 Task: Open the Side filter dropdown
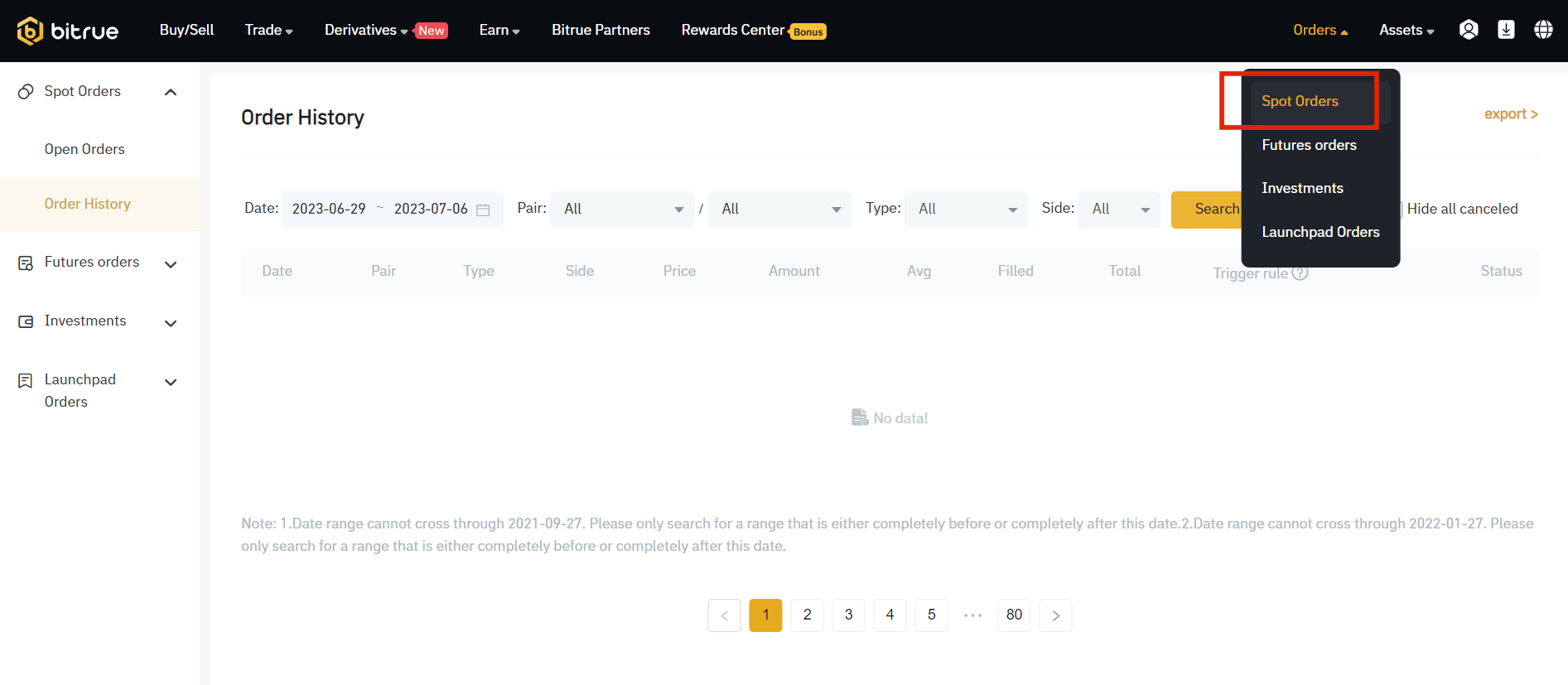click(1119, 210)
